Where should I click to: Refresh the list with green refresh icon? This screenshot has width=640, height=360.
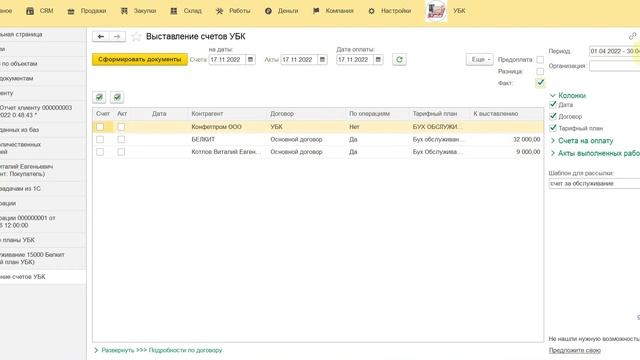click(399, 60)
